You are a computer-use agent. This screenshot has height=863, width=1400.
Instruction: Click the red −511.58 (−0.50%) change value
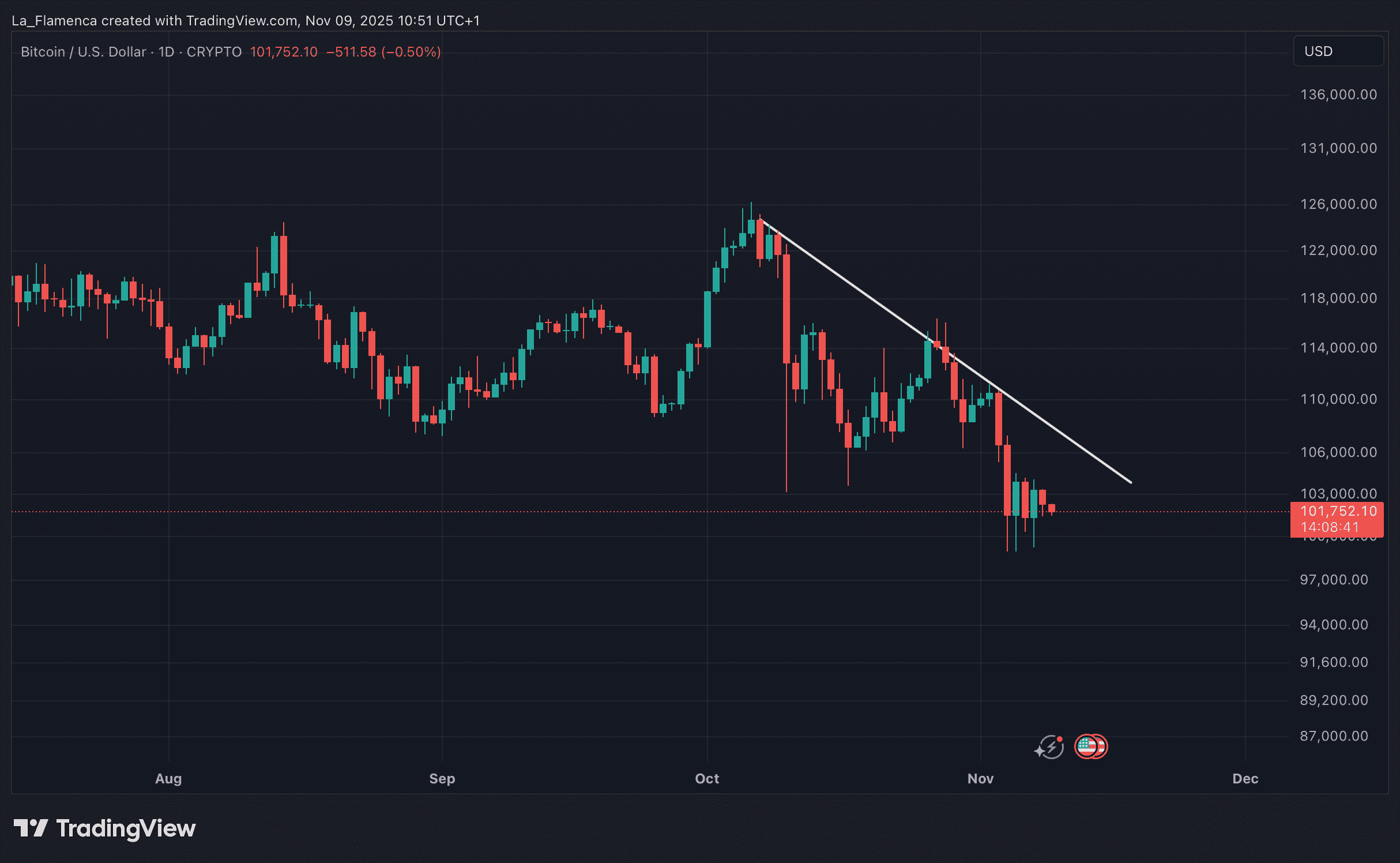383,52
